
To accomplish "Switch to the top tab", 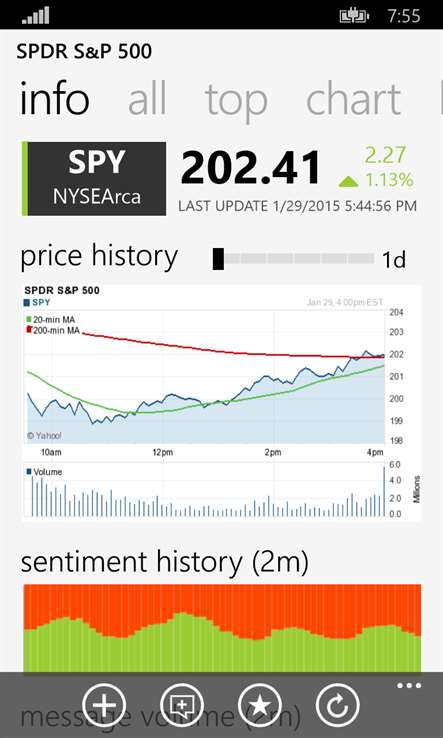I will click(x=236, y=100).
